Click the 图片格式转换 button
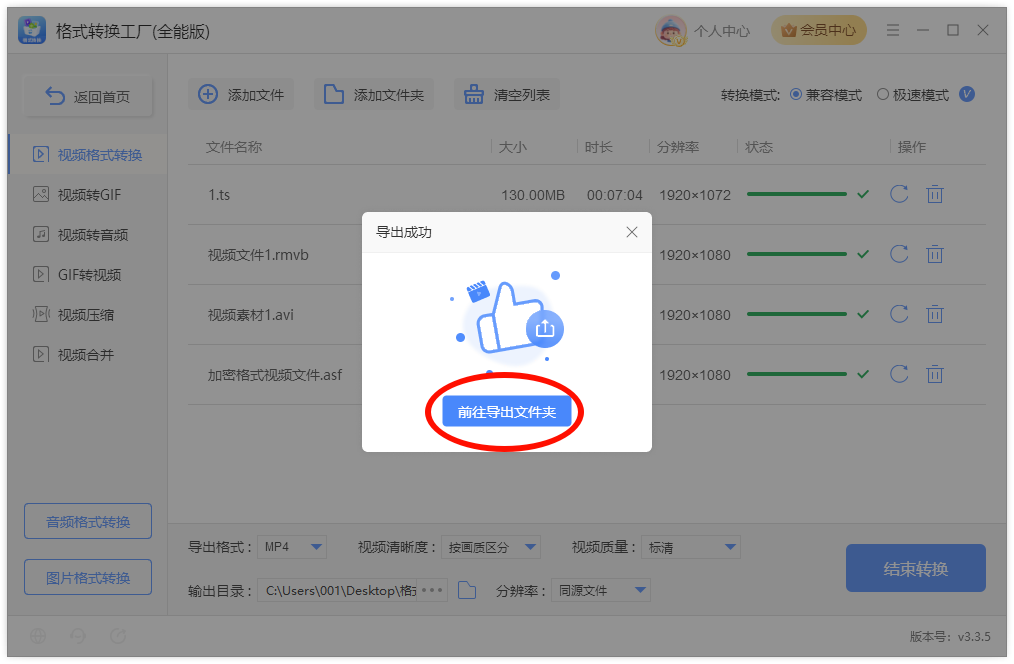This screenshot has width=1014, height=664. point(88,577)
